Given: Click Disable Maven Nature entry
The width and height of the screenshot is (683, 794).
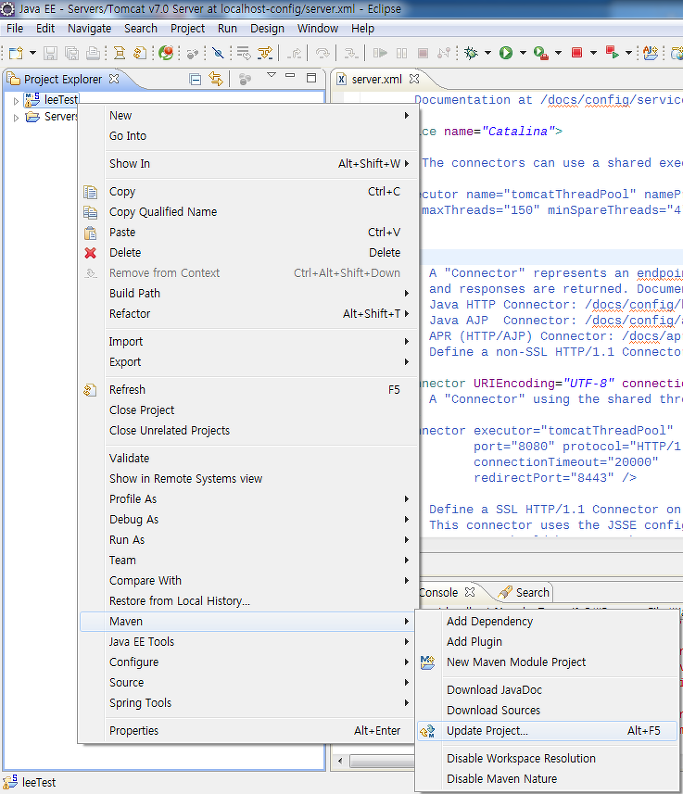Looking at the screenshot, I should tap(547, 779).
